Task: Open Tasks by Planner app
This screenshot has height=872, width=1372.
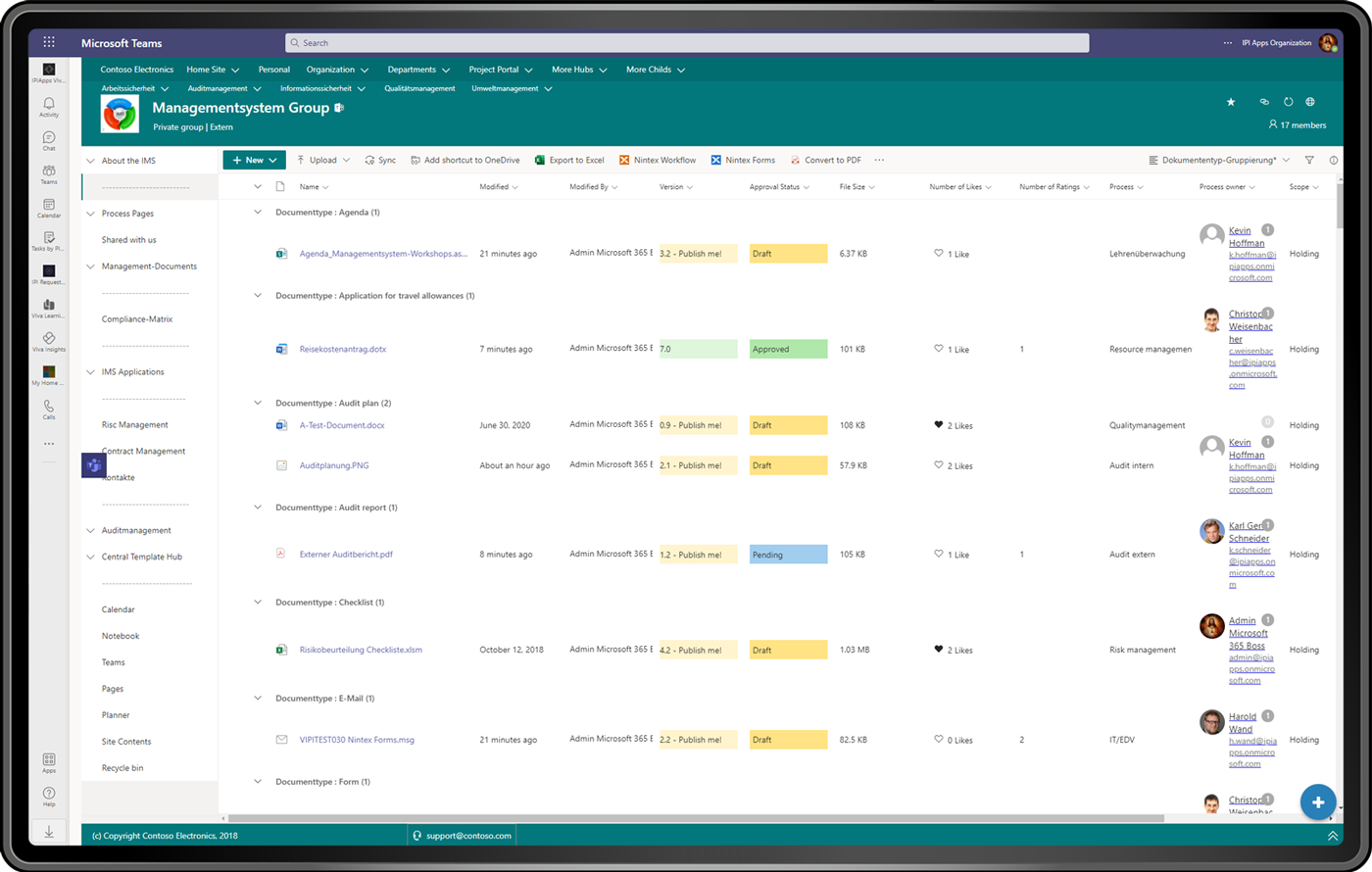Action: 49,241
